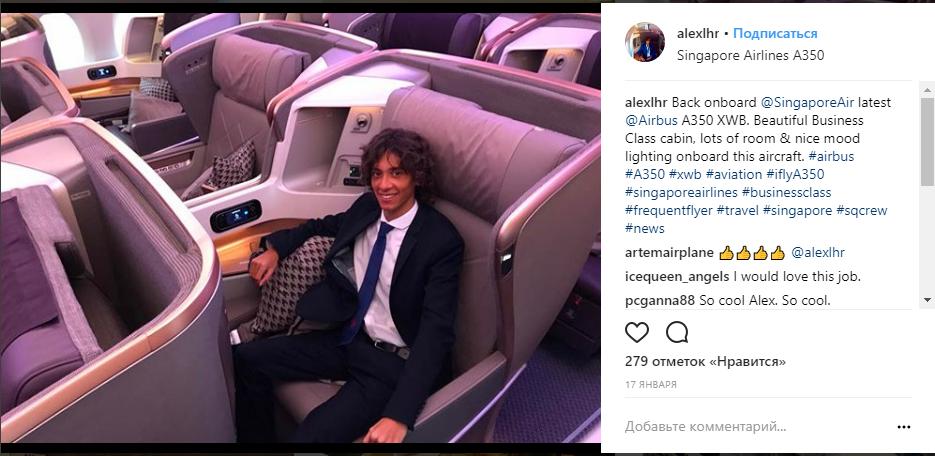The image size is (935, 456).
Task: Open Singapore Airlines A350 location link
Action: (750, 55)
